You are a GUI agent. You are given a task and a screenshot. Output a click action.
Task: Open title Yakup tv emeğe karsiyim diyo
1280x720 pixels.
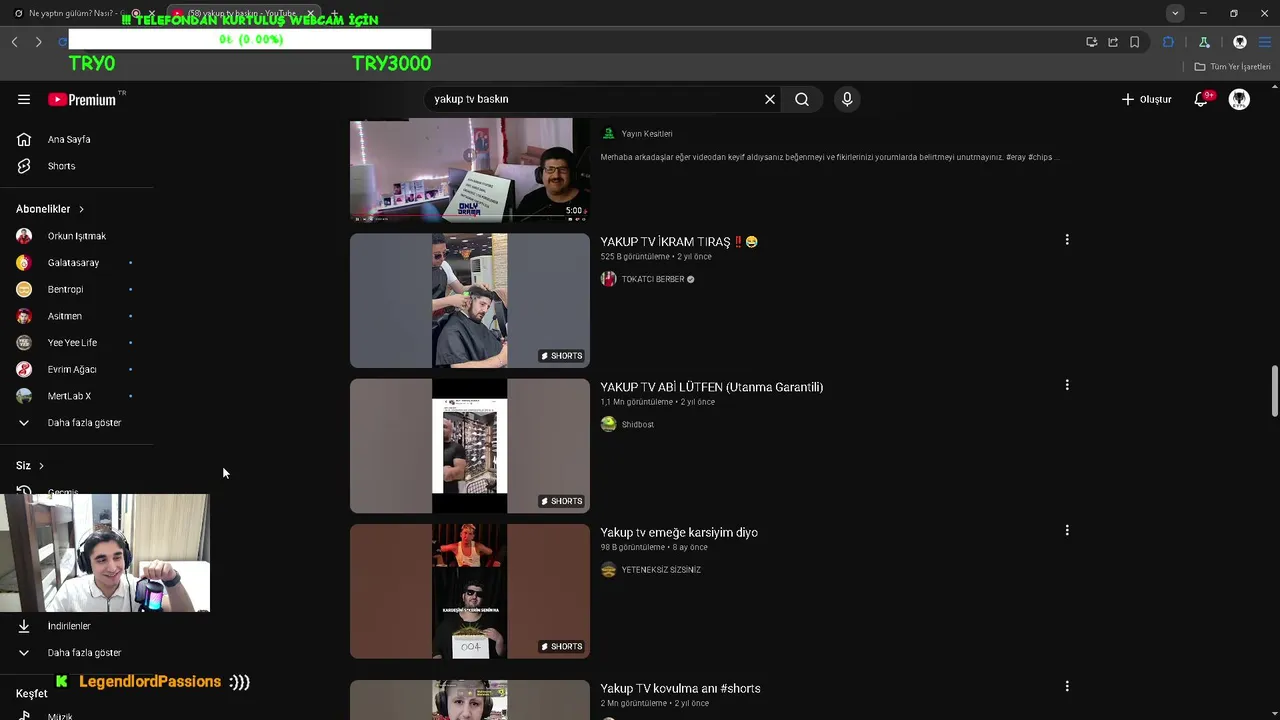679,533
